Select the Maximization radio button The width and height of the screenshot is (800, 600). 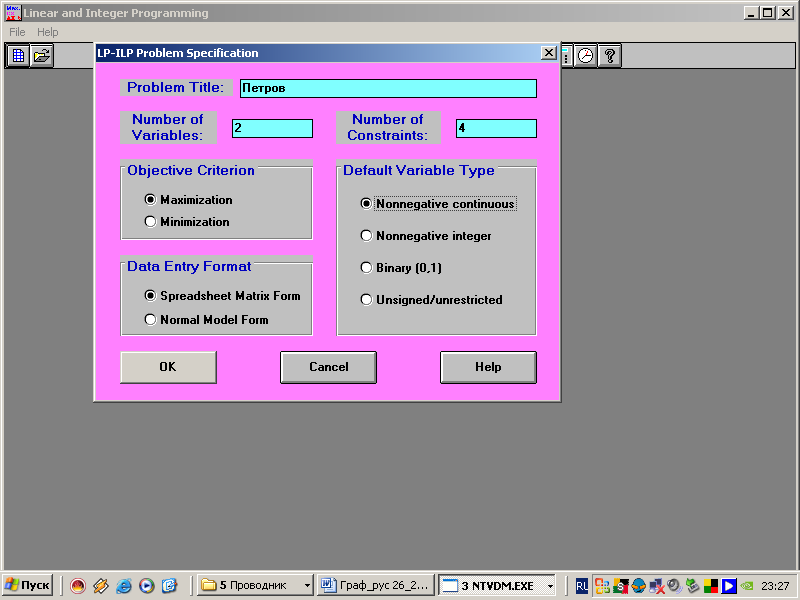pyautogui.click(x=150, y=199)
